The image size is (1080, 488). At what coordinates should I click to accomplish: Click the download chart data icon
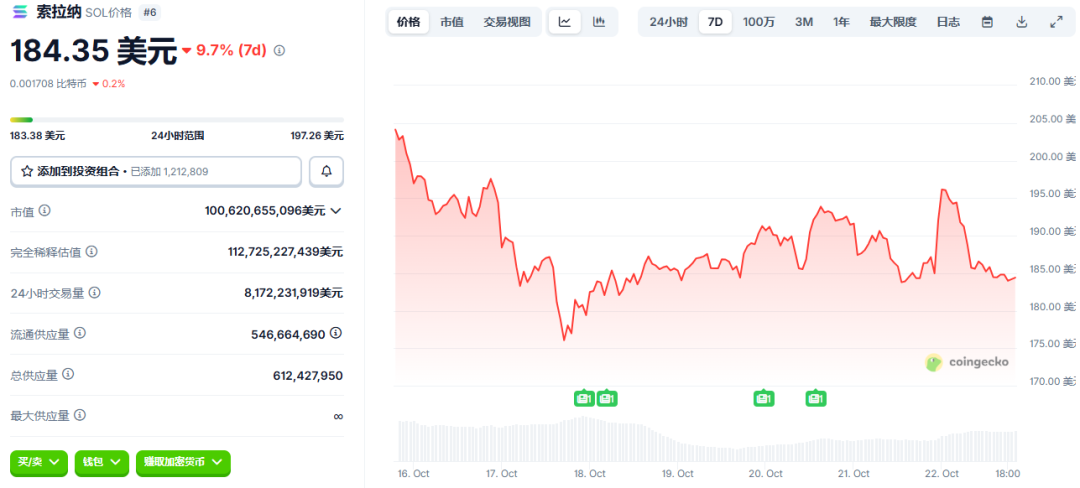(x=1021, y=22)
